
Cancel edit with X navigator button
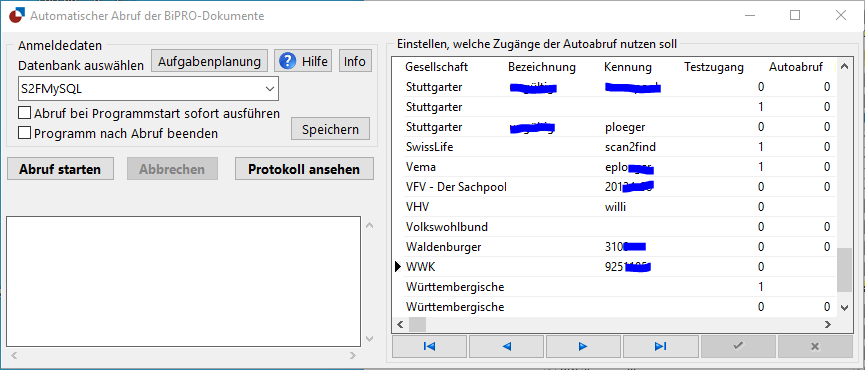tap(815, 346)
